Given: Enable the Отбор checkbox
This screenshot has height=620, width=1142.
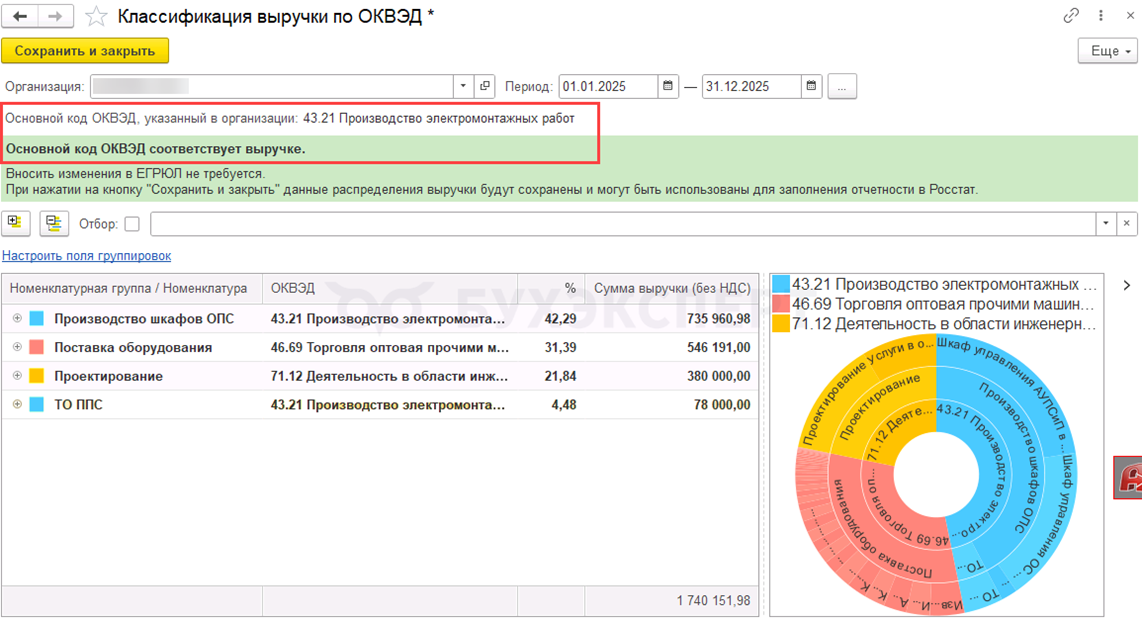Looking at the screenshot, I should 132,224.
